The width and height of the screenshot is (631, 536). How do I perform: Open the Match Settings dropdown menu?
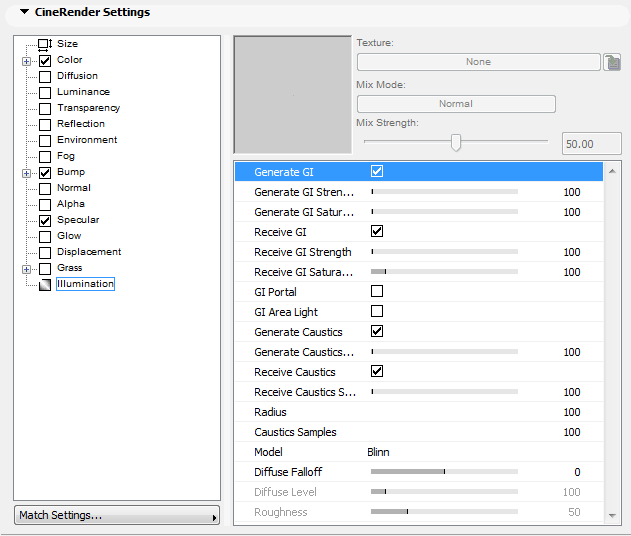116,516
